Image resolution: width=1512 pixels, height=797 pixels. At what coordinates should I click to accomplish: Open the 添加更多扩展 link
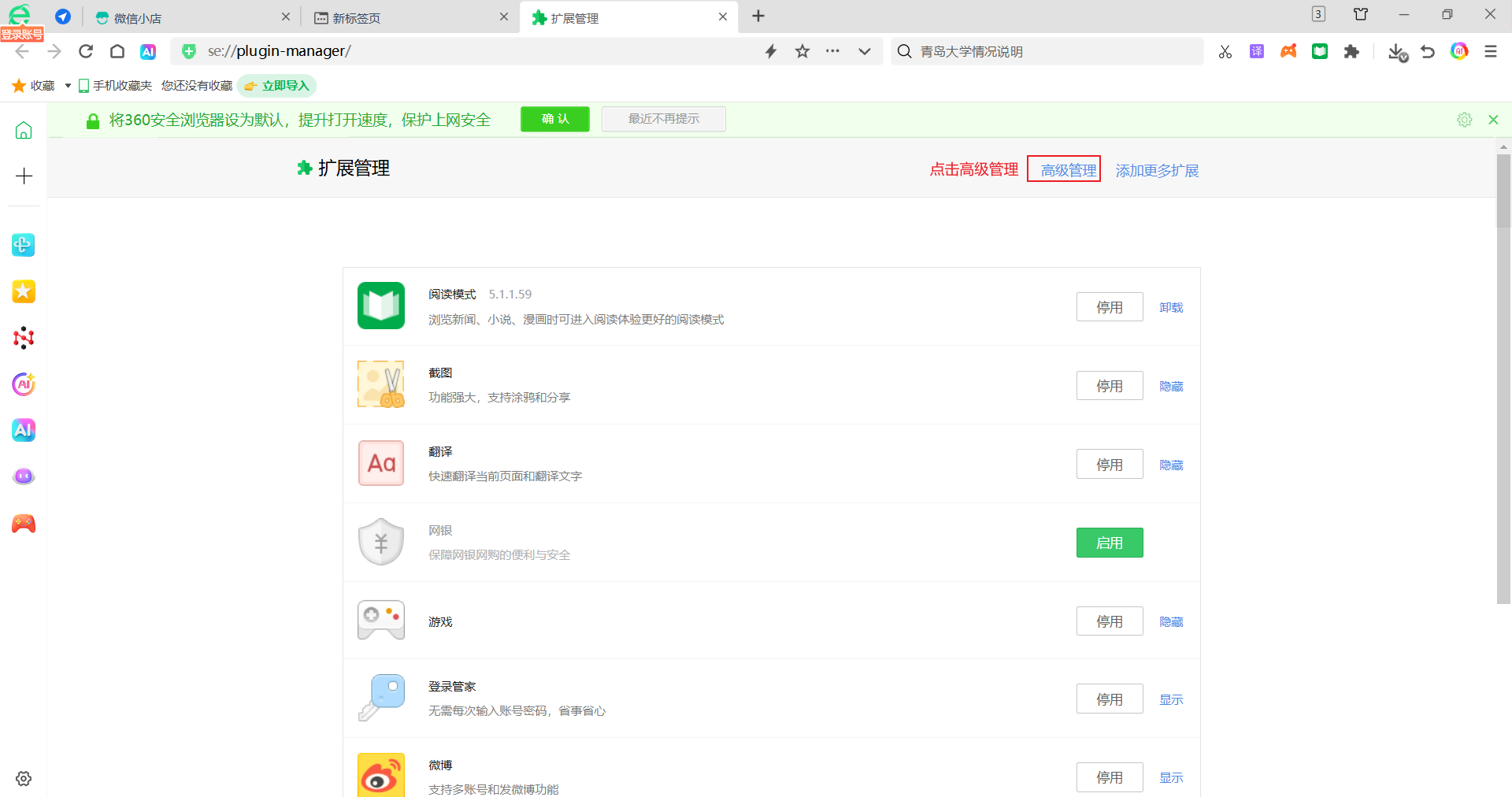1157,170
